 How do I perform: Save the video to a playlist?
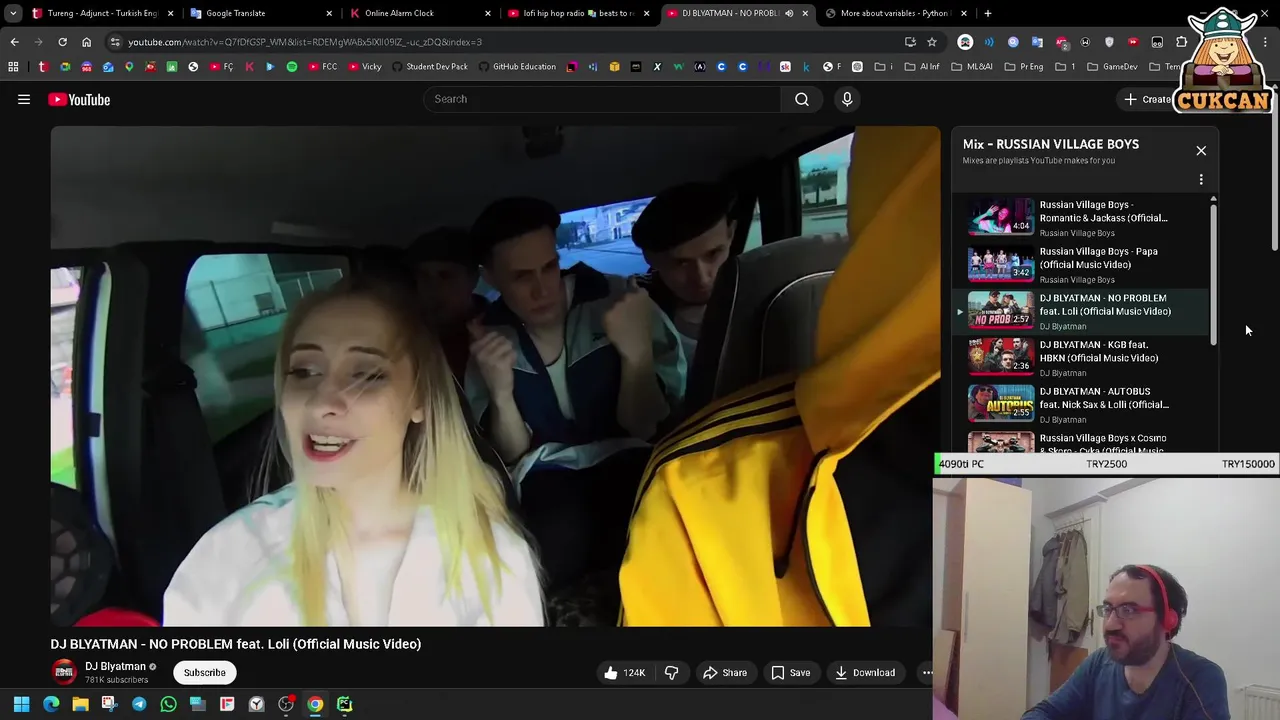tap(790, 673)
